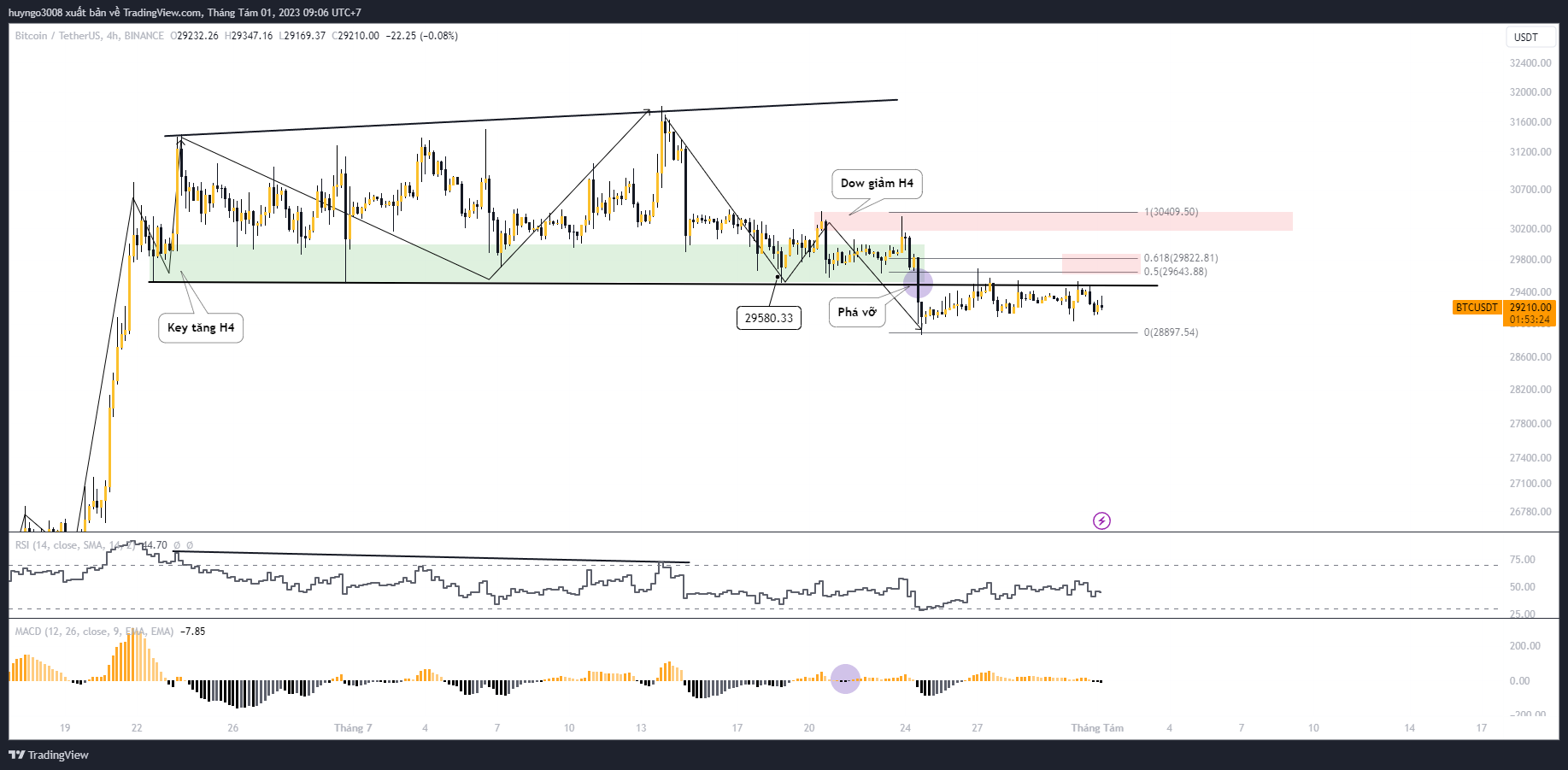Click the Bitcoin / TetherUS chart title

[x=89, y=36]
